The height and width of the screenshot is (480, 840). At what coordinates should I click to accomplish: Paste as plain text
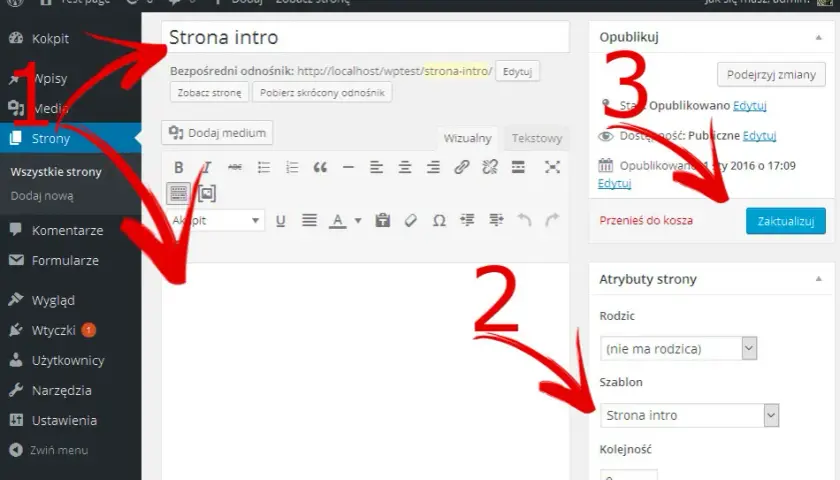(382, 220)
